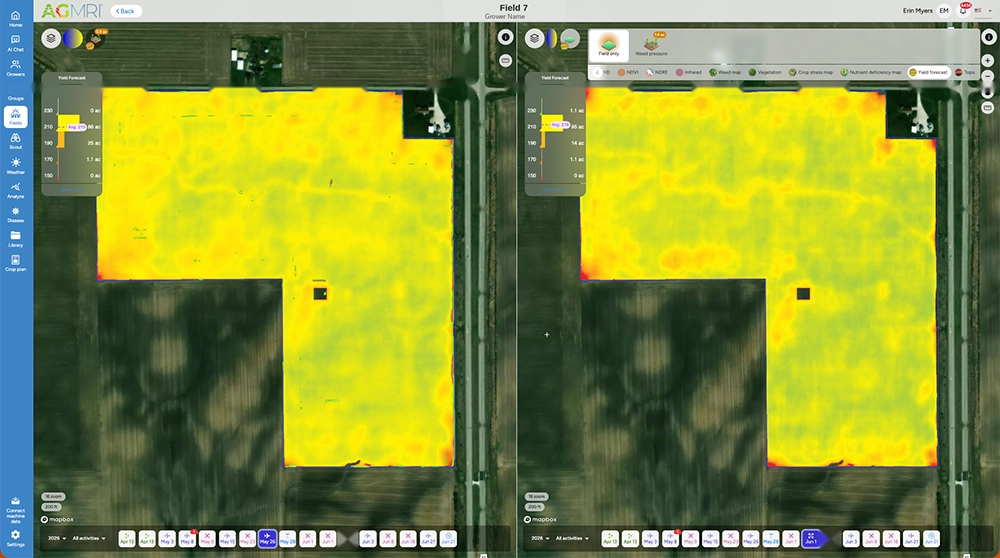Open the notifications bell

pos(963,10)
